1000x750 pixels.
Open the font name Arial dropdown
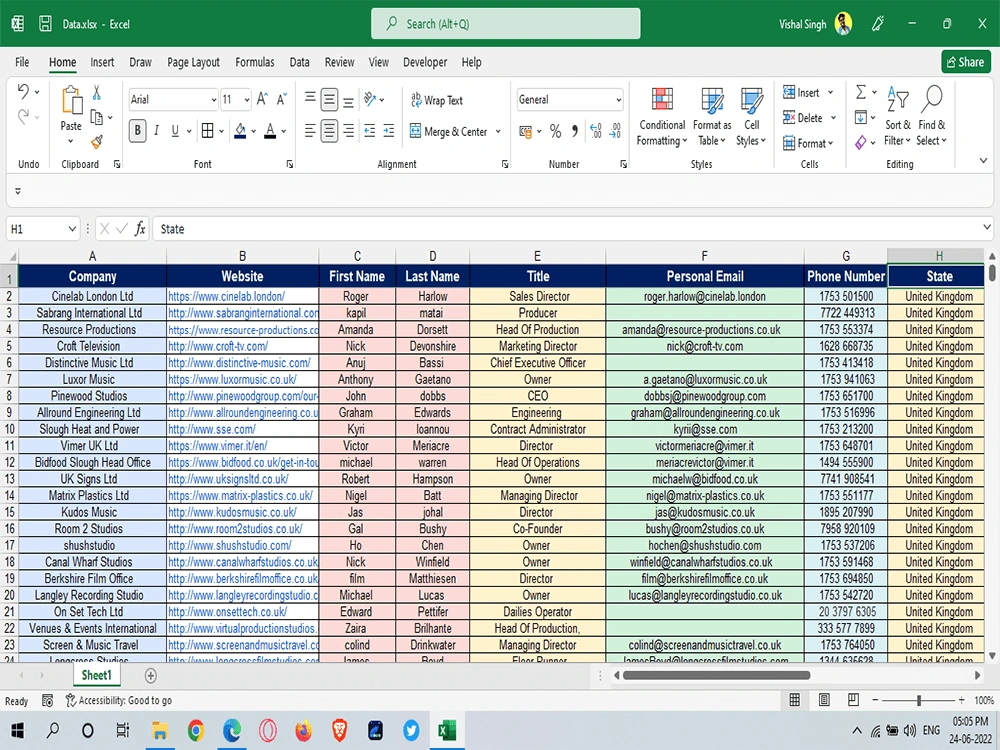(213, 99)
